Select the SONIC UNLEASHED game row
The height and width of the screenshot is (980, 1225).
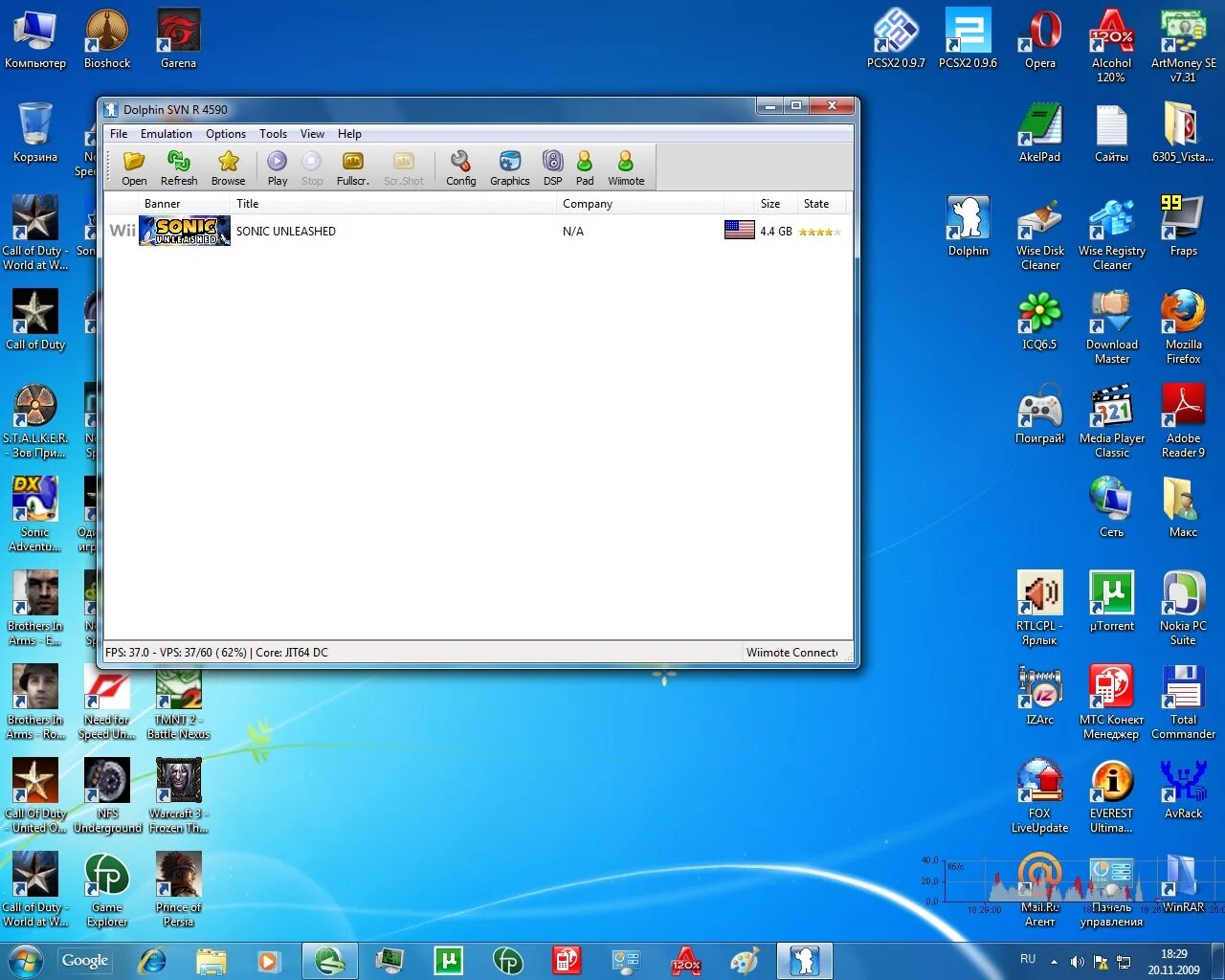tap(476, 231)
